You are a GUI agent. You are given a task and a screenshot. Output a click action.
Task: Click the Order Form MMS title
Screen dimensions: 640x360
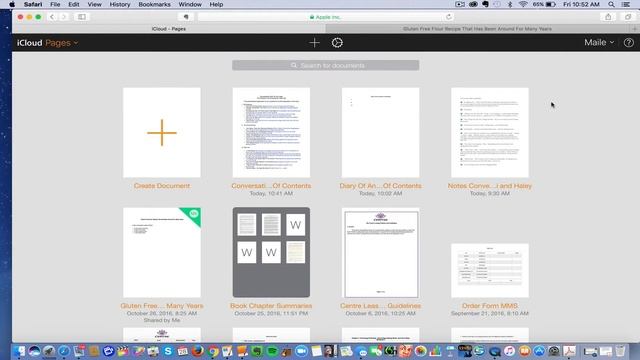[x=490, y=306]
